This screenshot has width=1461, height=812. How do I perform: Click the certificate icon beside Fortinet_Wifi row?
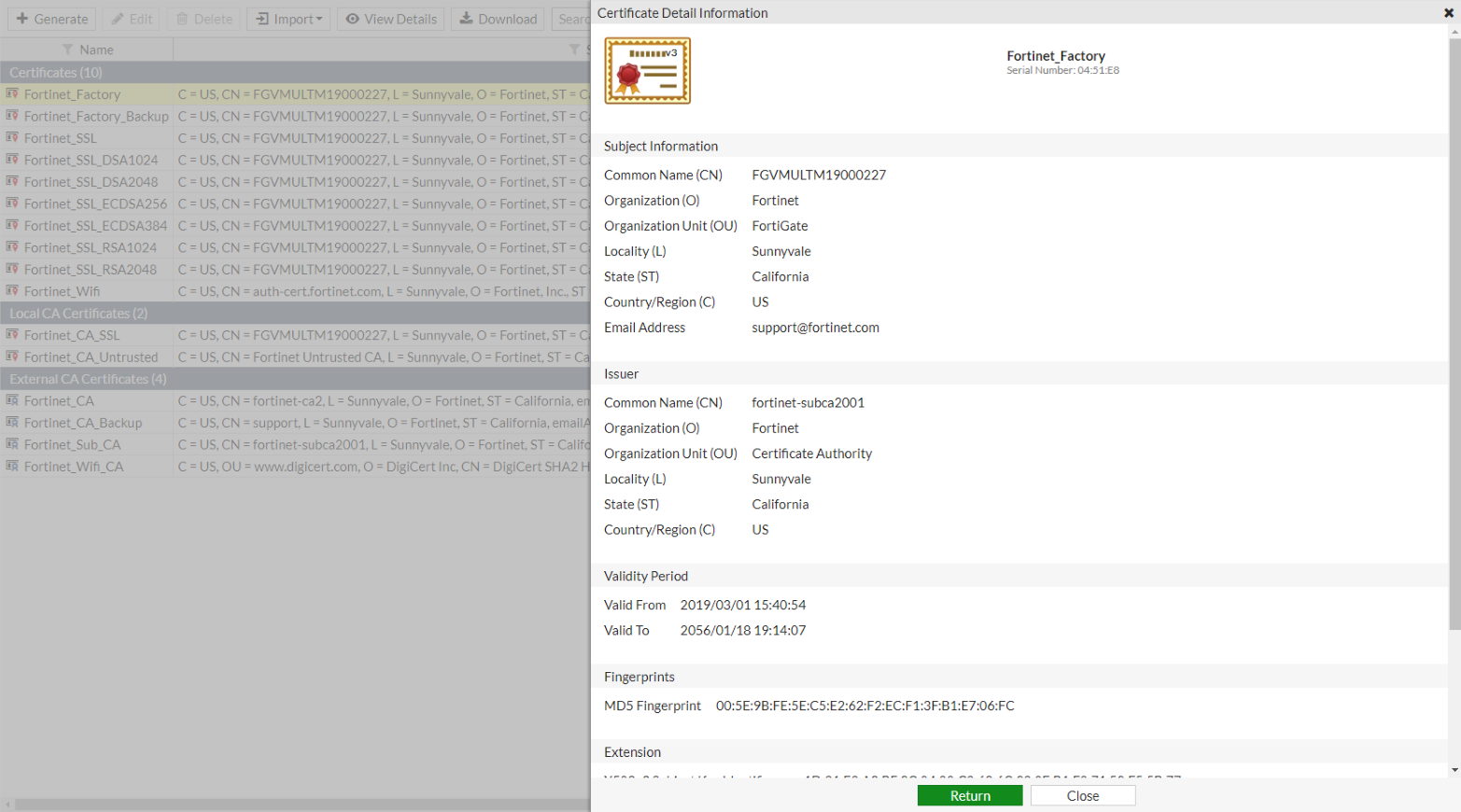[x=12, y=290]
